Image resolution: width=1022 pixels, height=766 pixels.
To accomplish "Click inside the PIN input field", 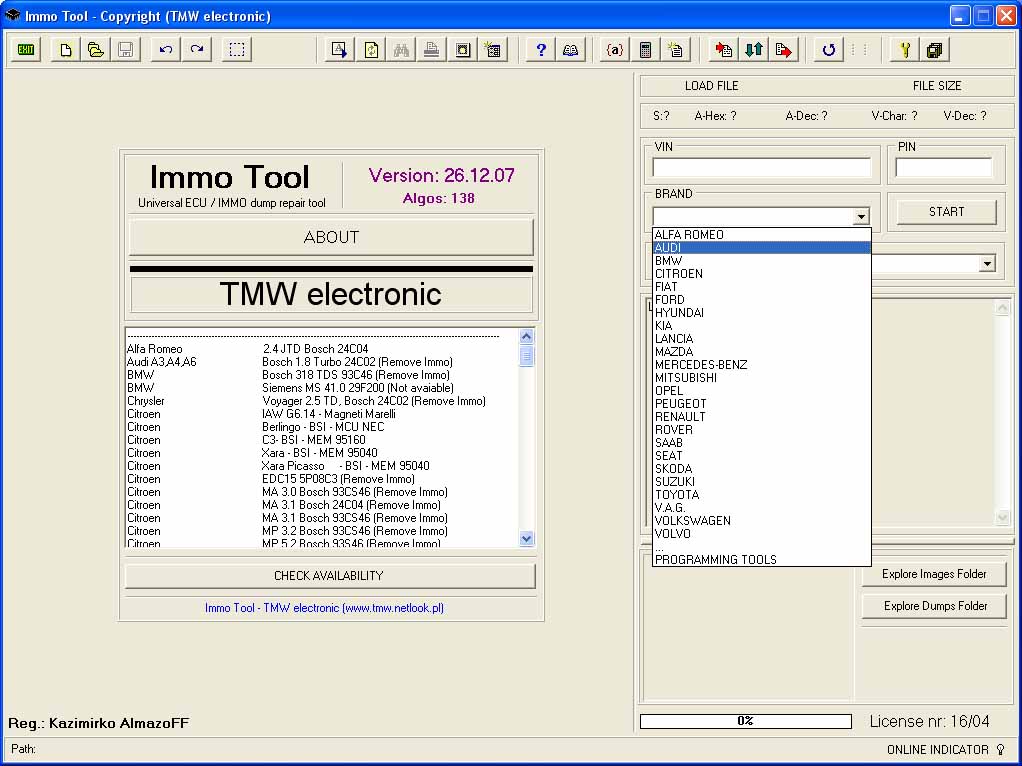I will click(x=943, y=168).
